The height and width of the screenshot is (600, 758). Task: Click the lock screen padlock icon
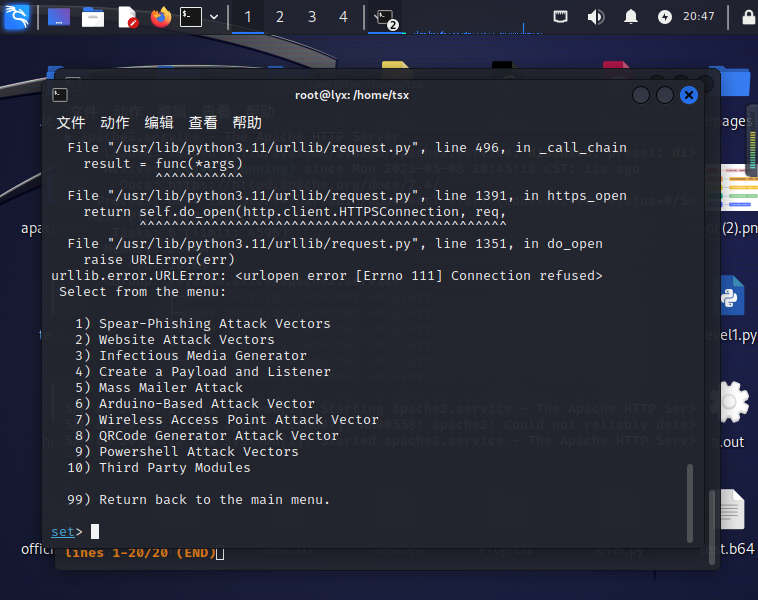pos(748,17)
